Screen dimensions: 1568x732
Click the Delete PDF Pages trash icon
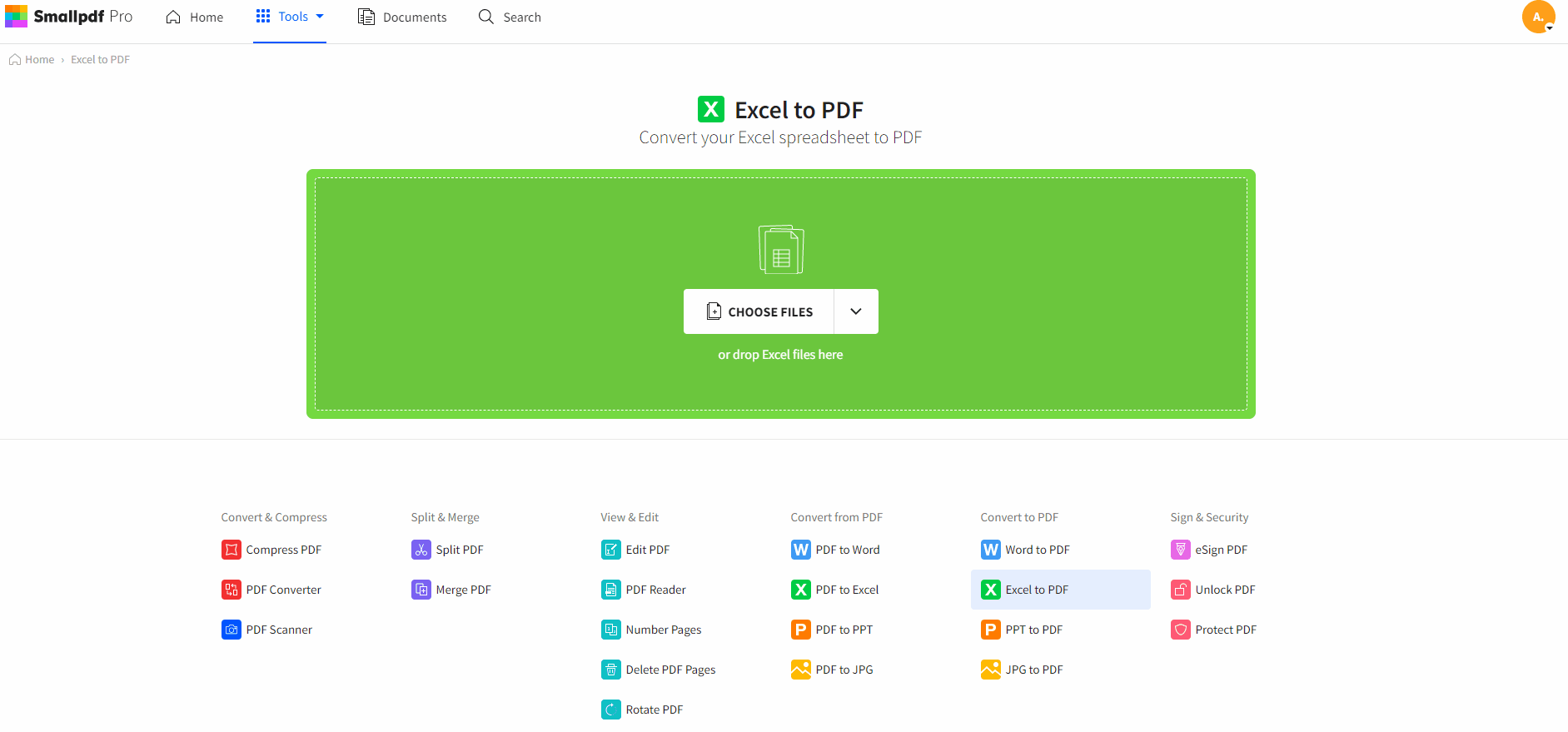coord(610,670)
